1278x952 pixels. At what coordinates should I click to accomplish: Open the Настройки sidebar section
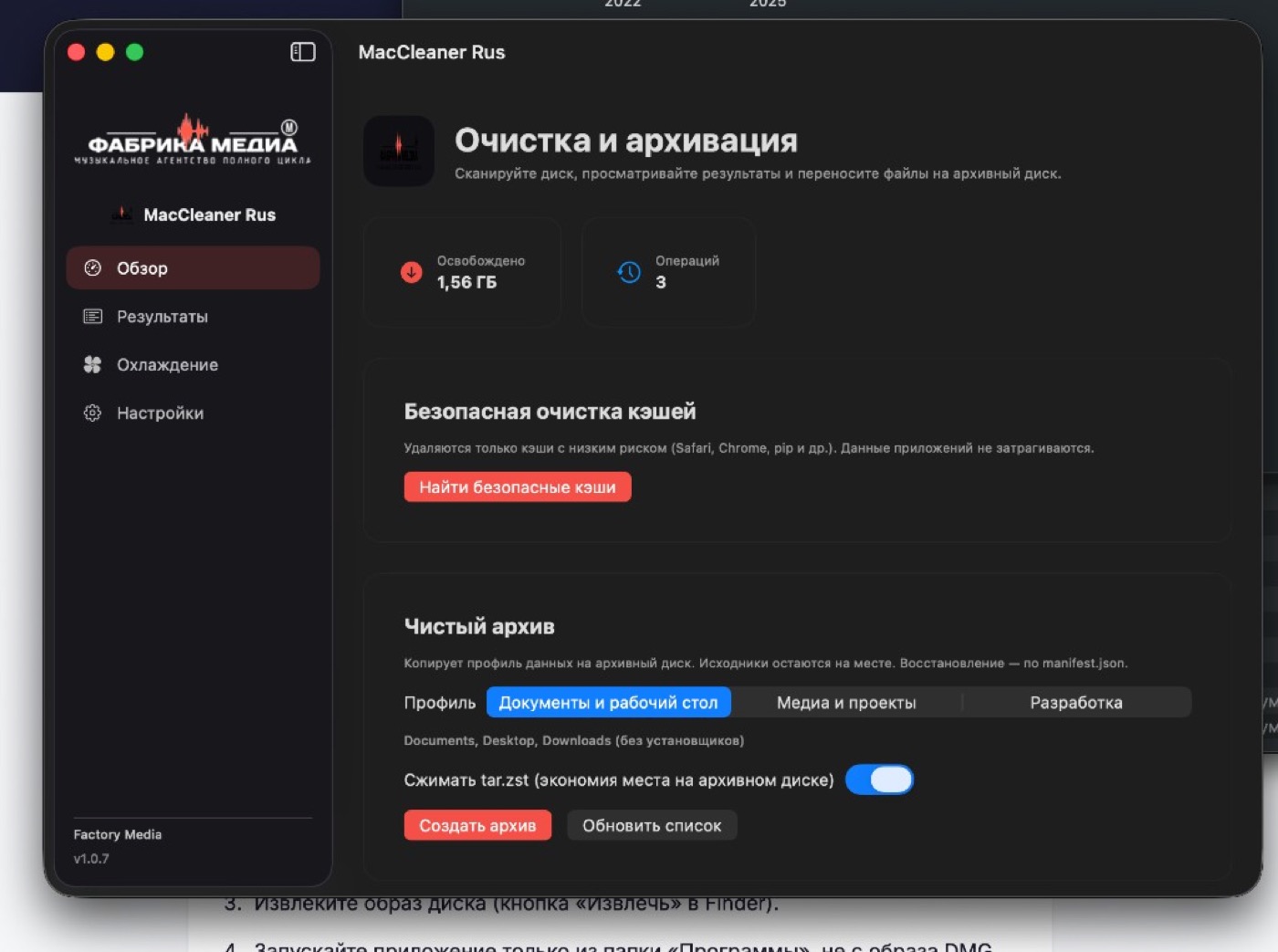tap(193, 413)
